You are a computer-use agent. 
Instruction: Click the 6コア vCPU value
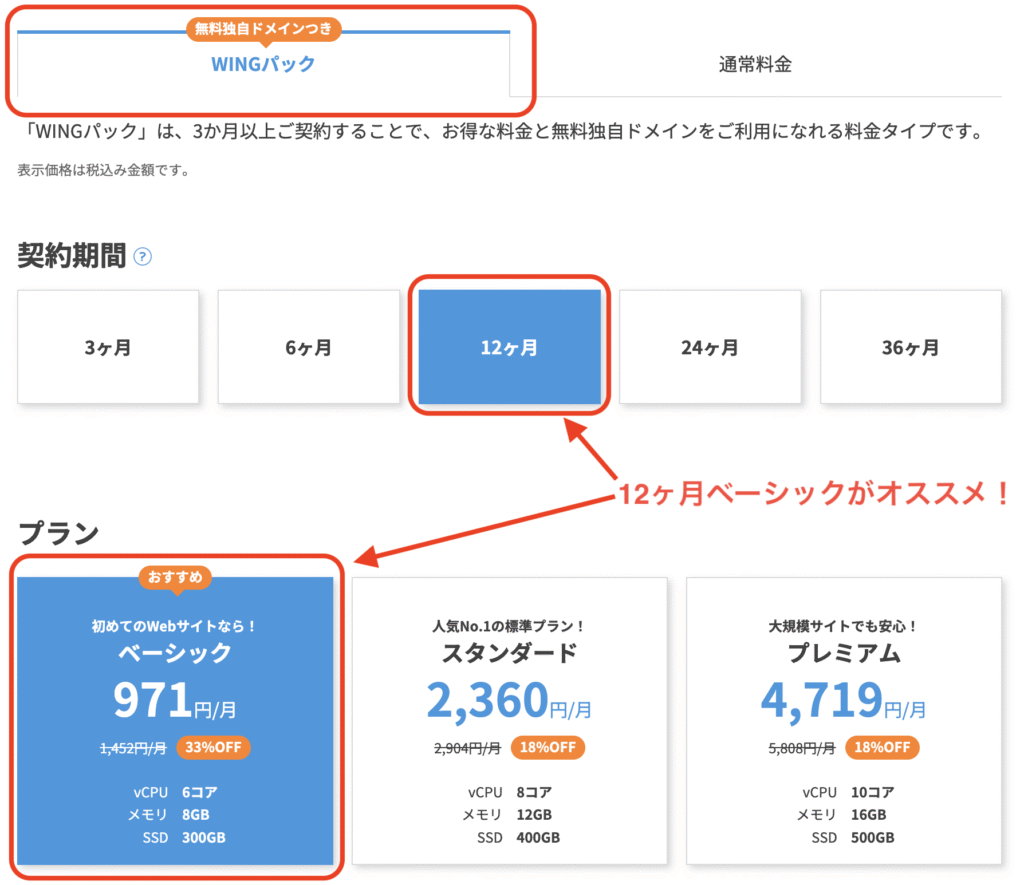[200, 792]
